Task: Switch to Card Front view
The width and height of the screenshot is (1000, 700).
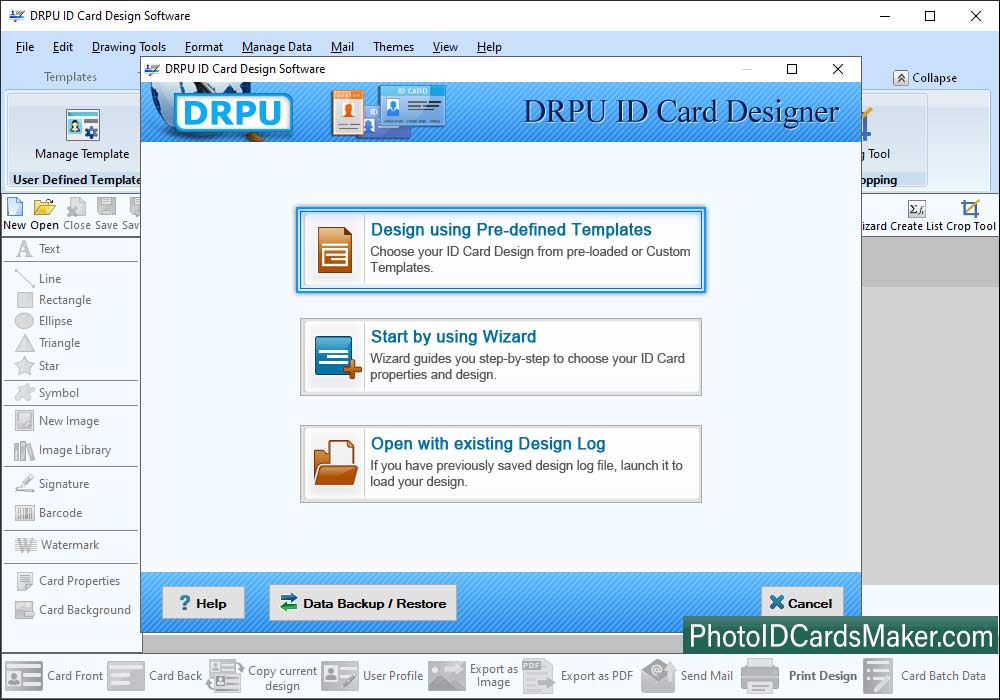Action: [54, 676]
